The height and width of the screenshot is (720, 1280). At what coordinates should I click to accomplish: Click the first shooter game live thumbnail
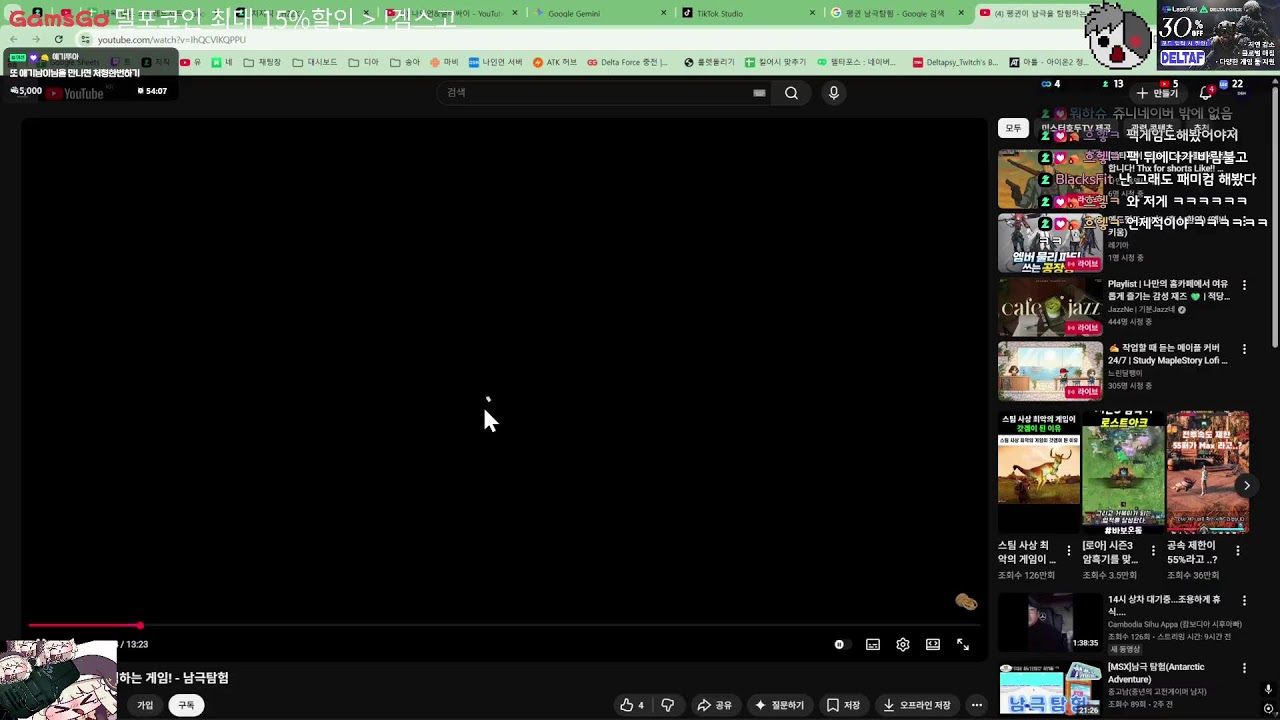point(1050,179)
